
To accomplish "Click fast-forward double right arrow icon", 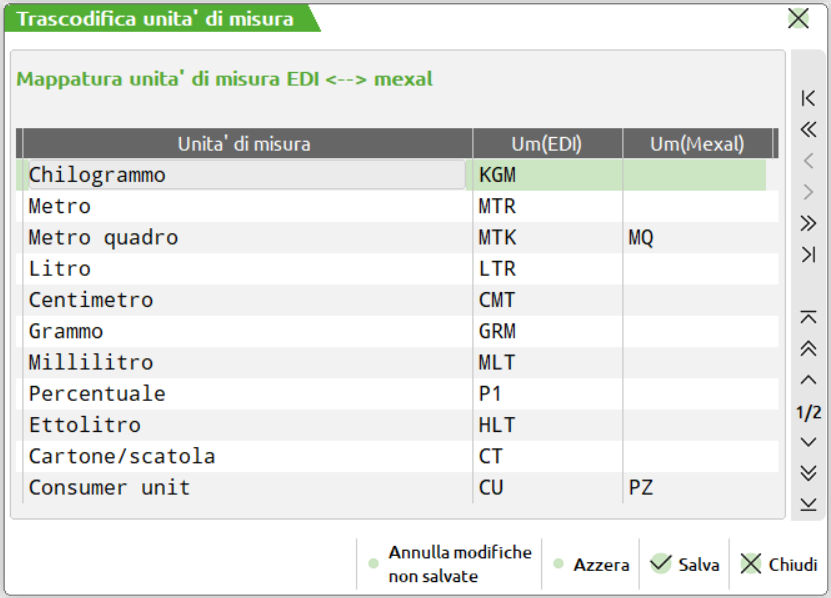I will [x=809, y=223].
